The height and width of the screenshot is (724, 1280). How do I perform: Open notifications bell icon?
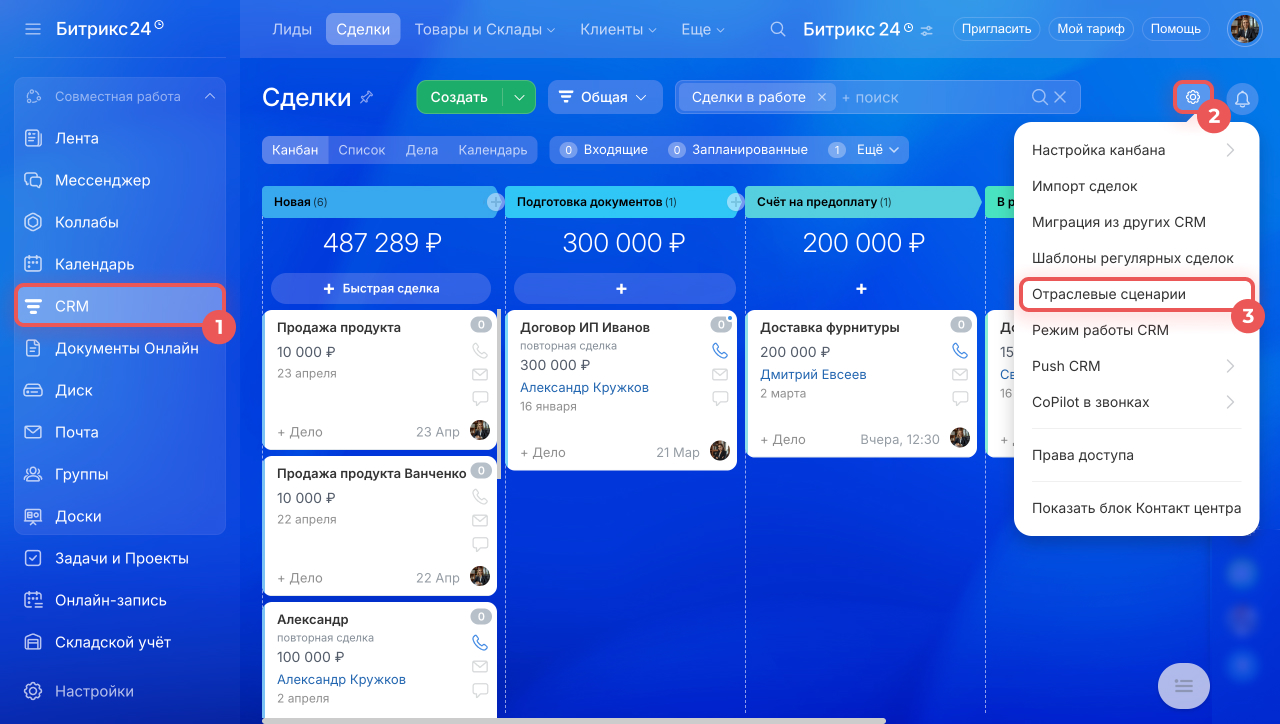coord(1242,98)
